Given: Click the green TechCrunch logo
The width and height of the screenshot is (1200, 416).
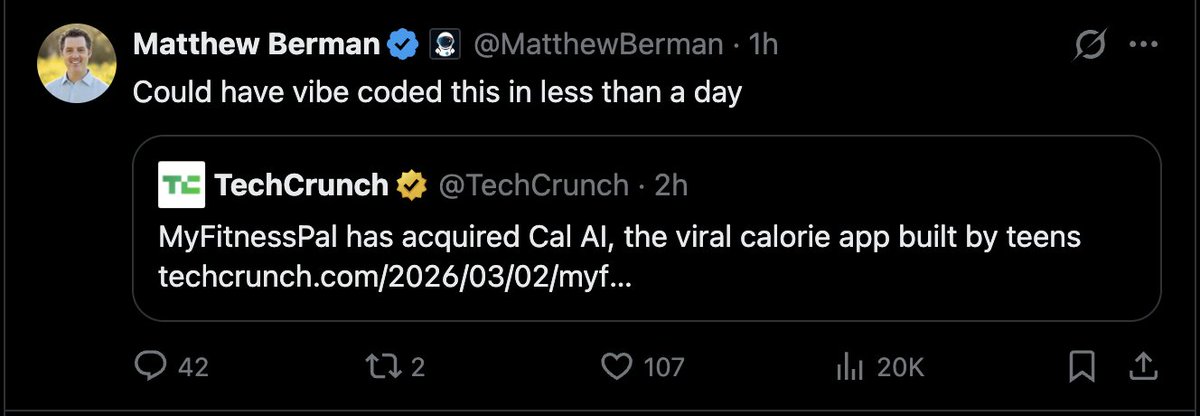Looking at the screenshot, I should tap(182, 185).
